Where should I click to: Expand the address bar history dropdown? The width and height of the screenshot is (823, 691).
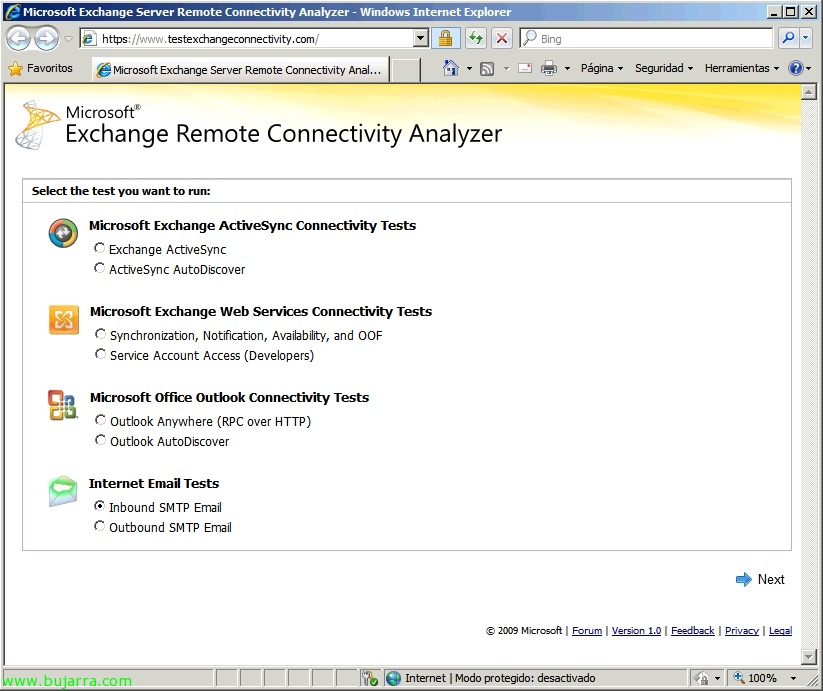[x=420, y=39]
